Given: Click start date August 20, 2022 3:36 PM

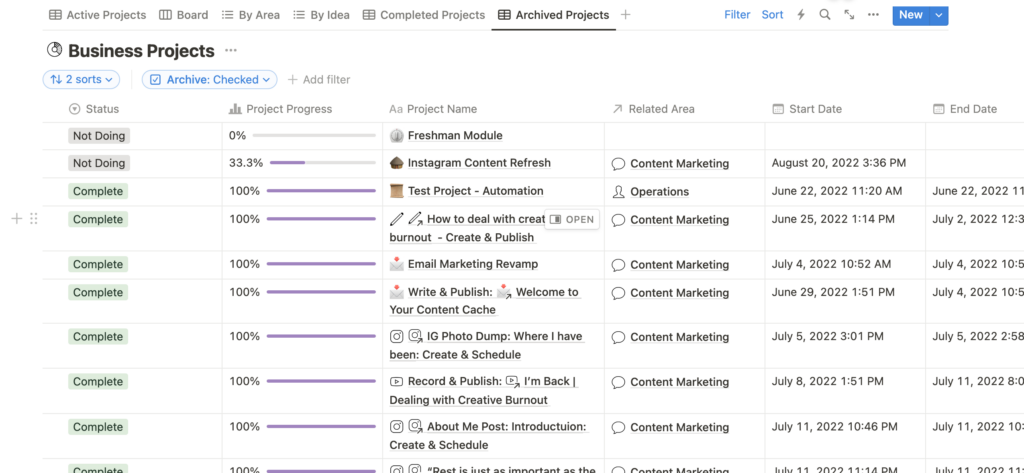Looking at the screenshot, I should [x=839, y=163].
